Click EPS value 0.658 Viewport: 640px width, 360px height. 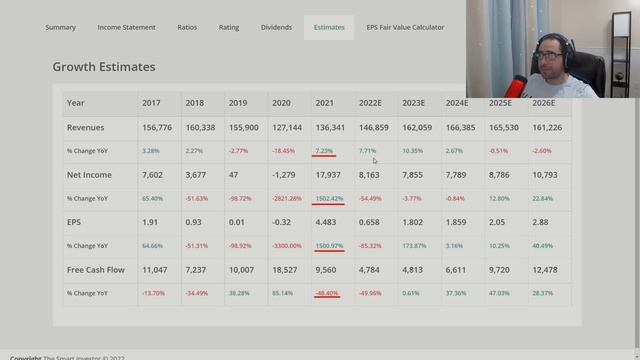[x=369, y=222]
